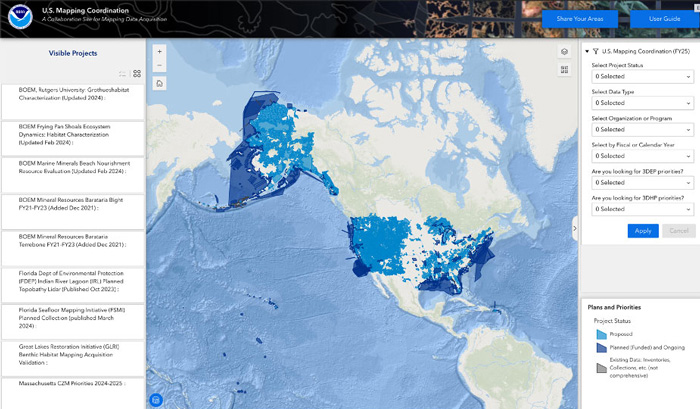Click the filter funnel icon

coord(596,51)
